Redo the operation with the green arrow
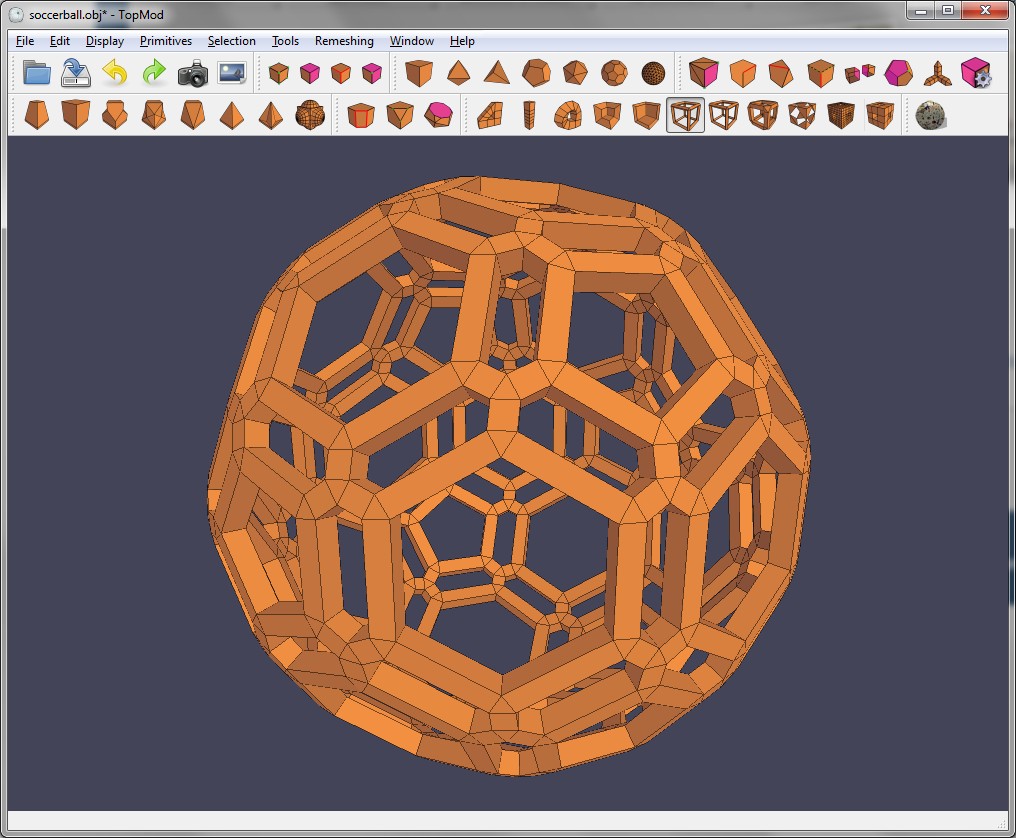This screenshot has width=1016, height=838. 154,73
